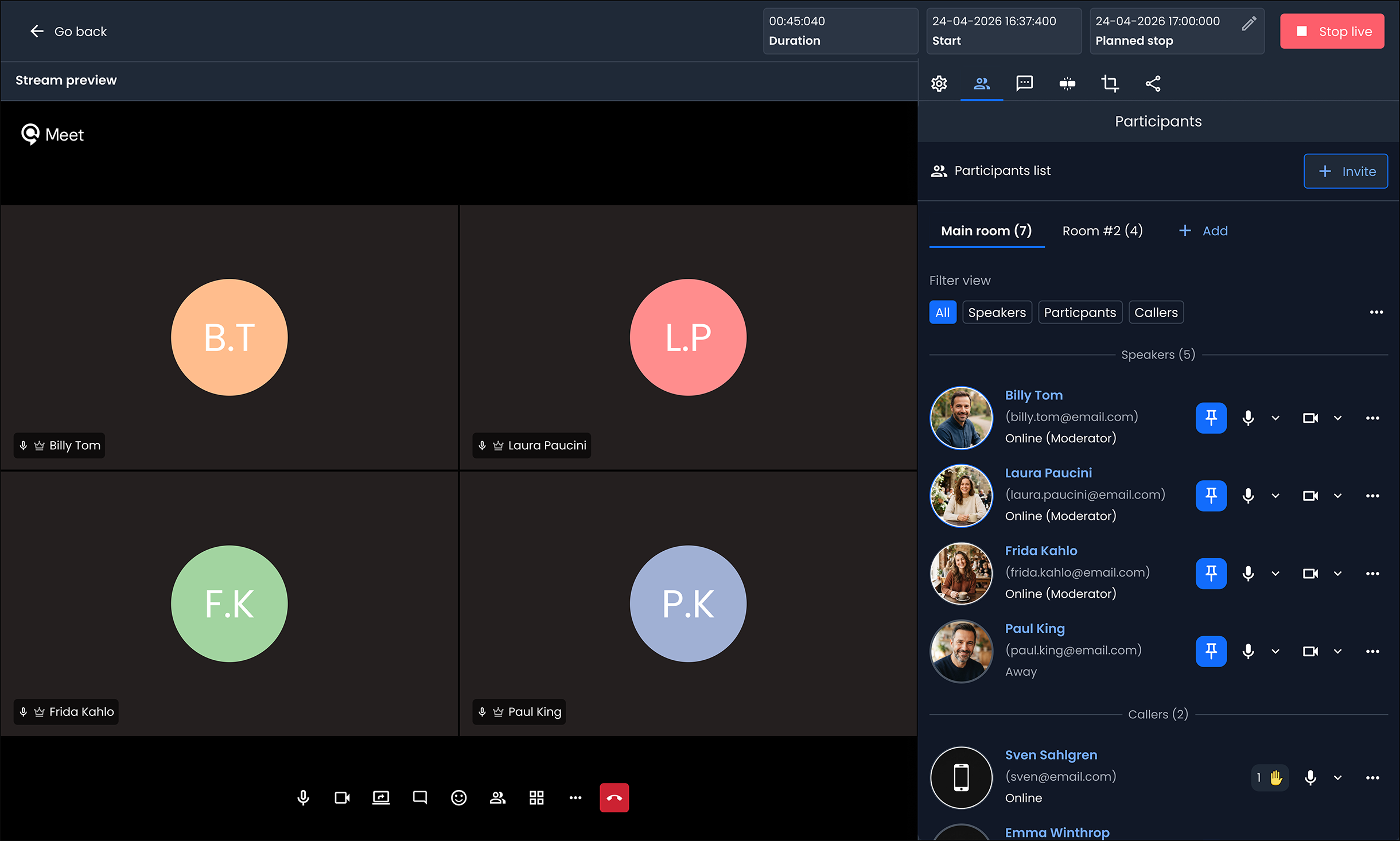Start screen sharing in meeting toolbar
Viewport: 1400px width, 841px height.
[381, 797]
